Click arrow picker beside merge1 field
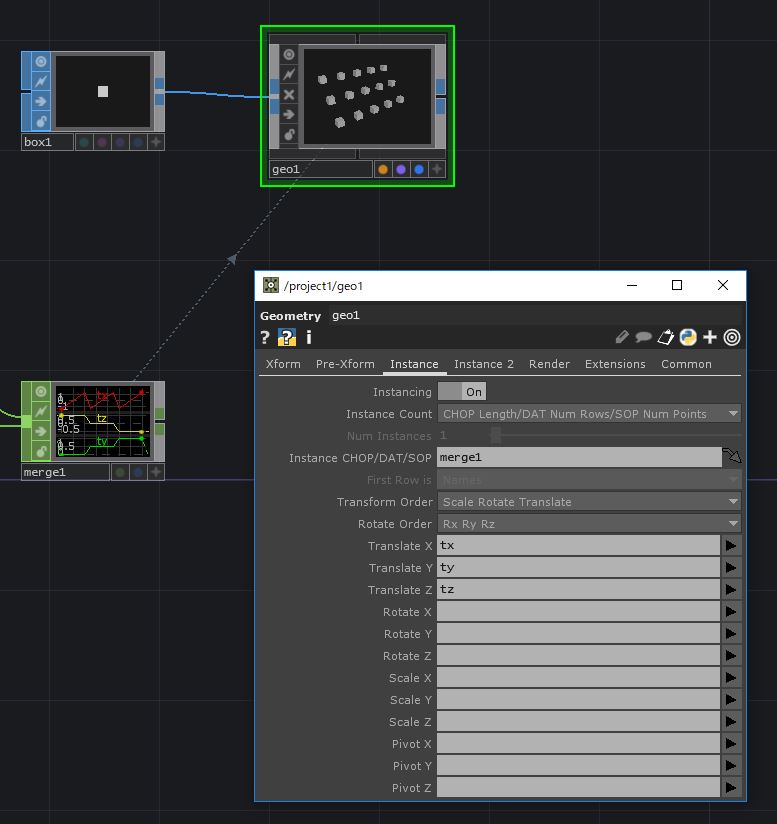The image size is (777, 824). [732, 456]
